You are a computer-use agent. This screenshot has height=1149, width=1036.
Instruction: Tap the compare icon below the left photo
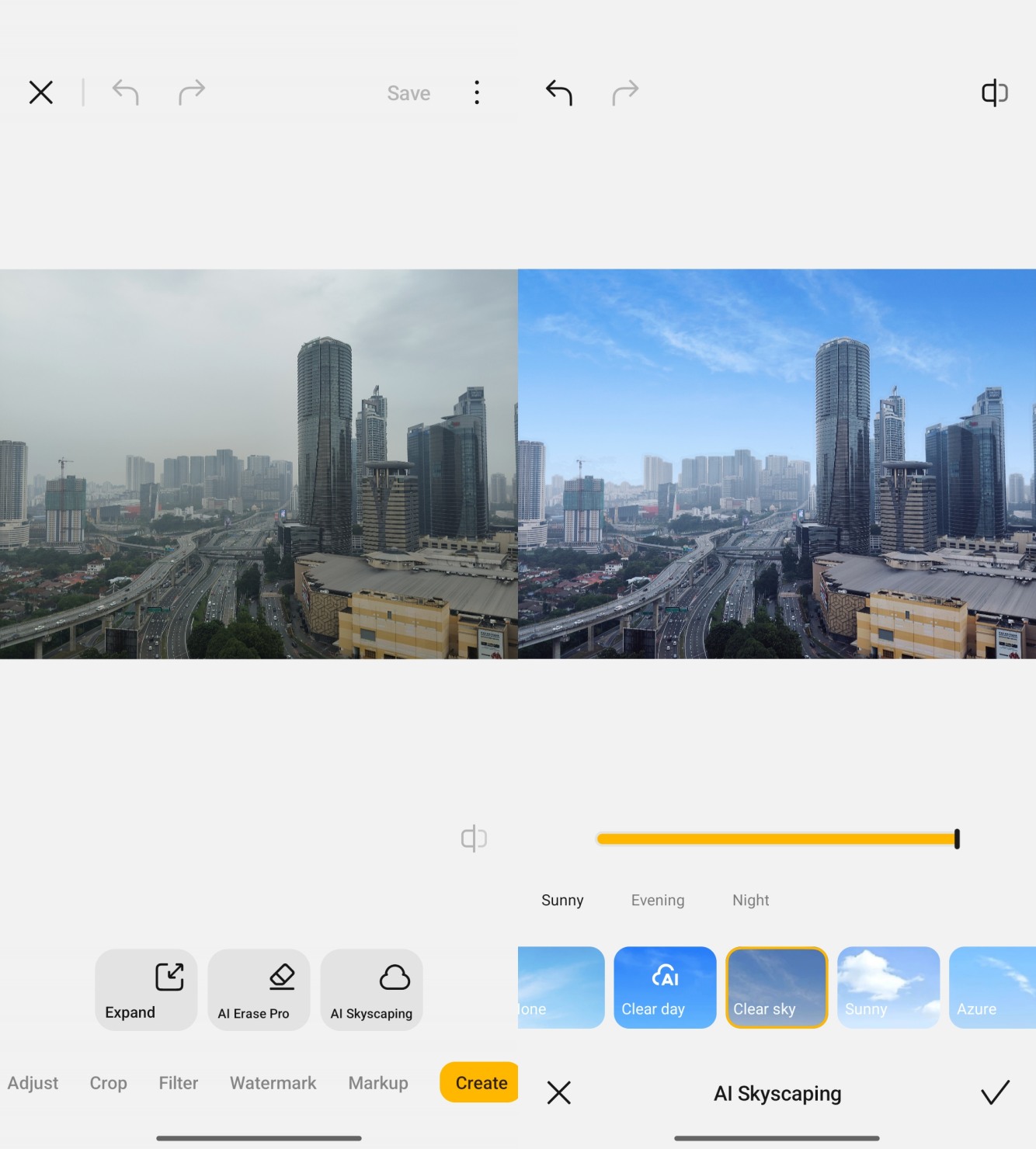(x=474, y=838)
